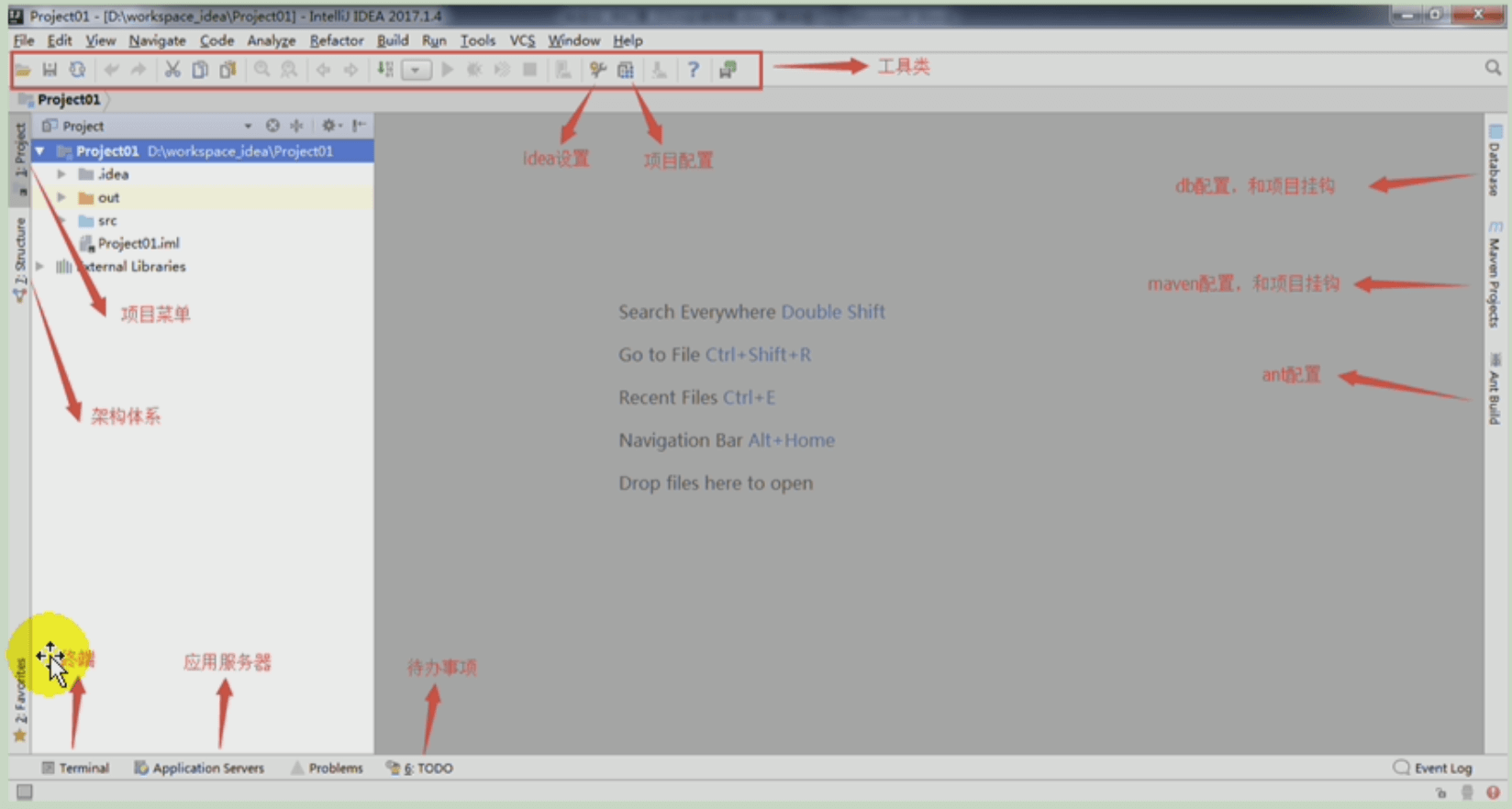Screen dimensions: 1512x809
Task: Click the Build project icon
Action: (385, 70)
